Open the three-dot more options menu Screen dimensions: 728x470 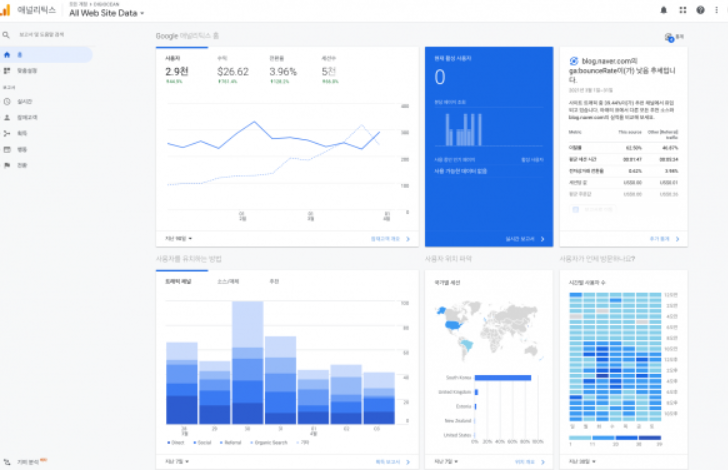click(x=716, y=10)
